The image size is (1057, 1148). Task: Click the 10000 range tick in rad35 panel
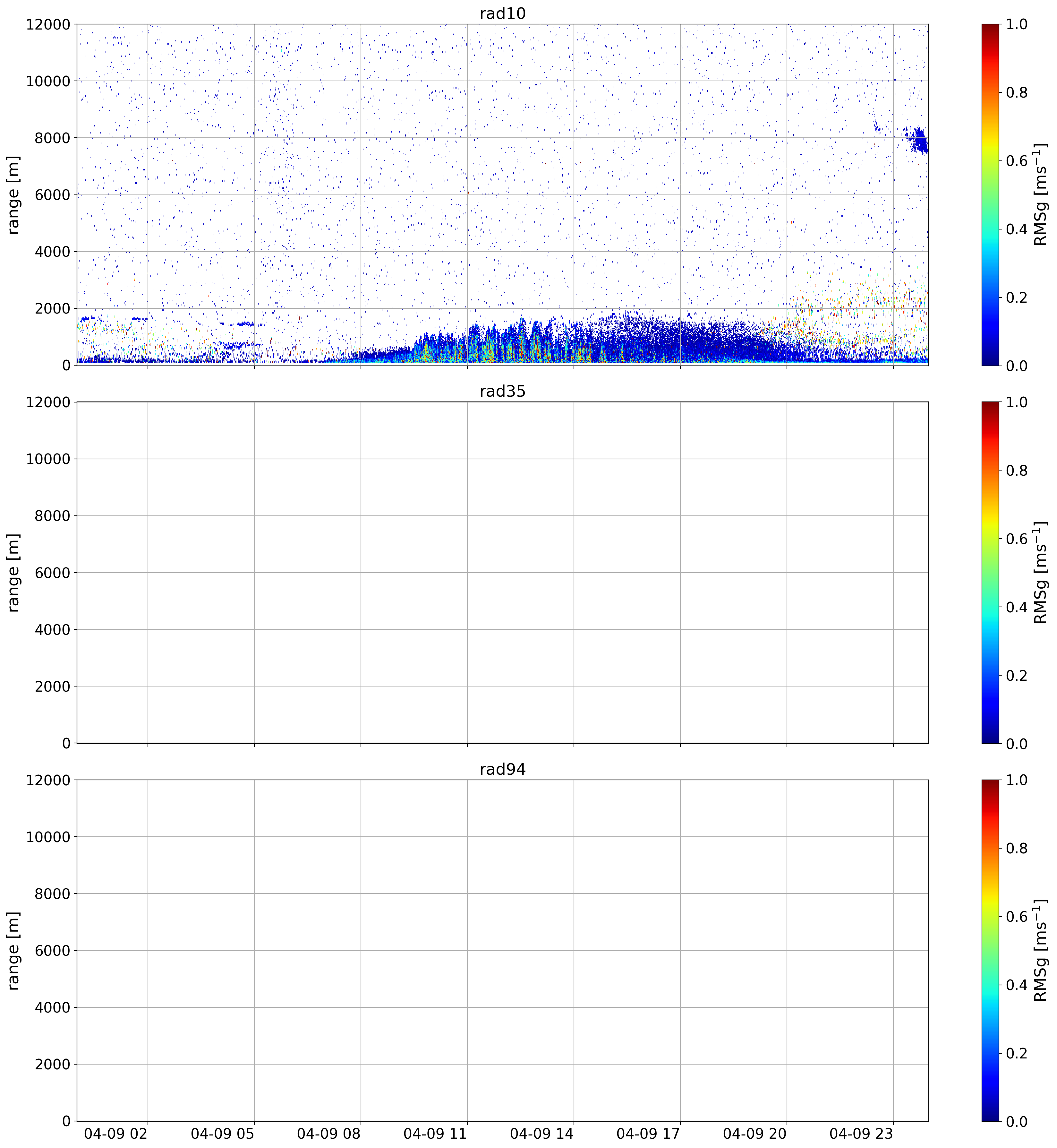[x=48, y=459]
